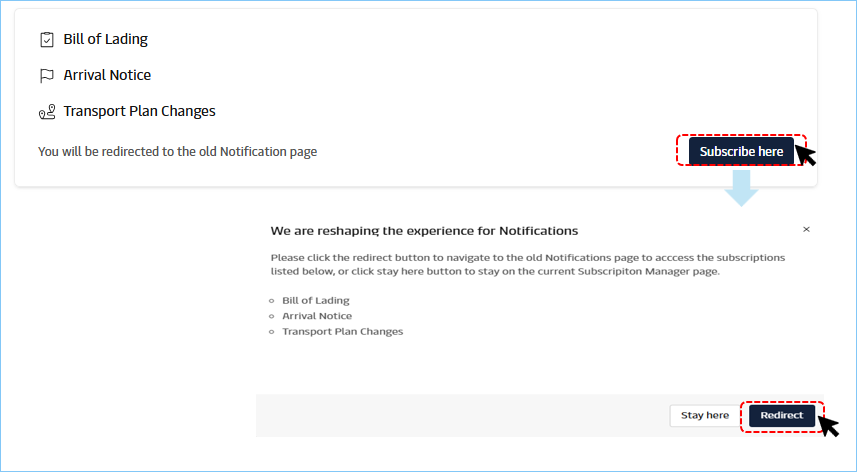
Task: Select the Bill of Lading label in the card
Action: point(105,40)
